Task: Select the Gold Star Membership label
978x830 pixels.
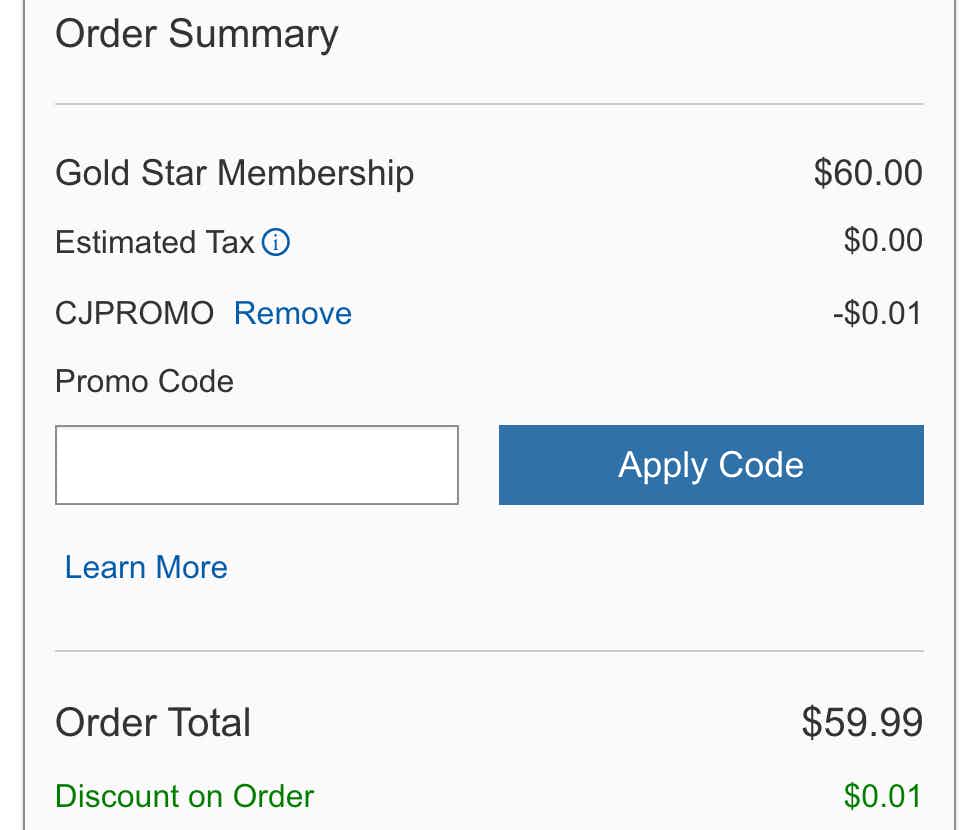Action: pos(234,173)
